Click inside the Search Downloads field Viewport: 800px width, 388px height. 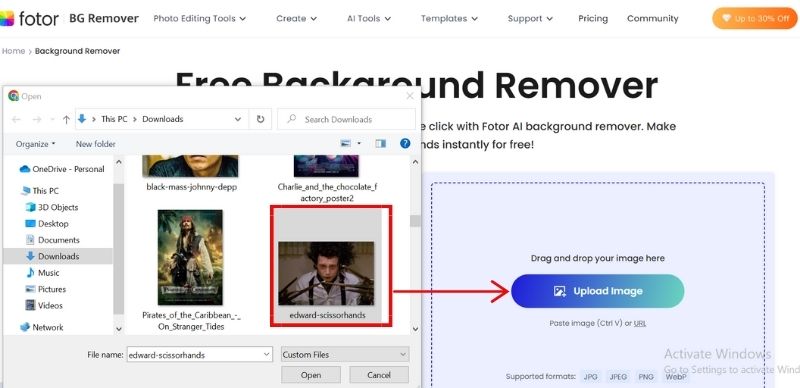coord(347,119)
